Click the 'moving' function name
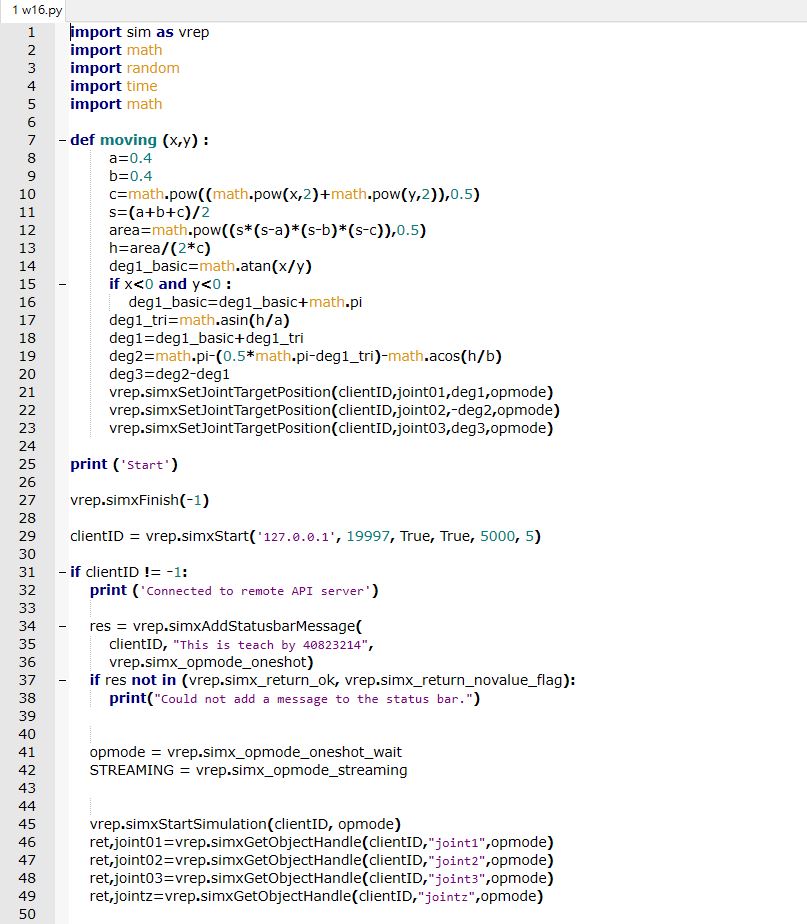 click(x=129, y=140)
